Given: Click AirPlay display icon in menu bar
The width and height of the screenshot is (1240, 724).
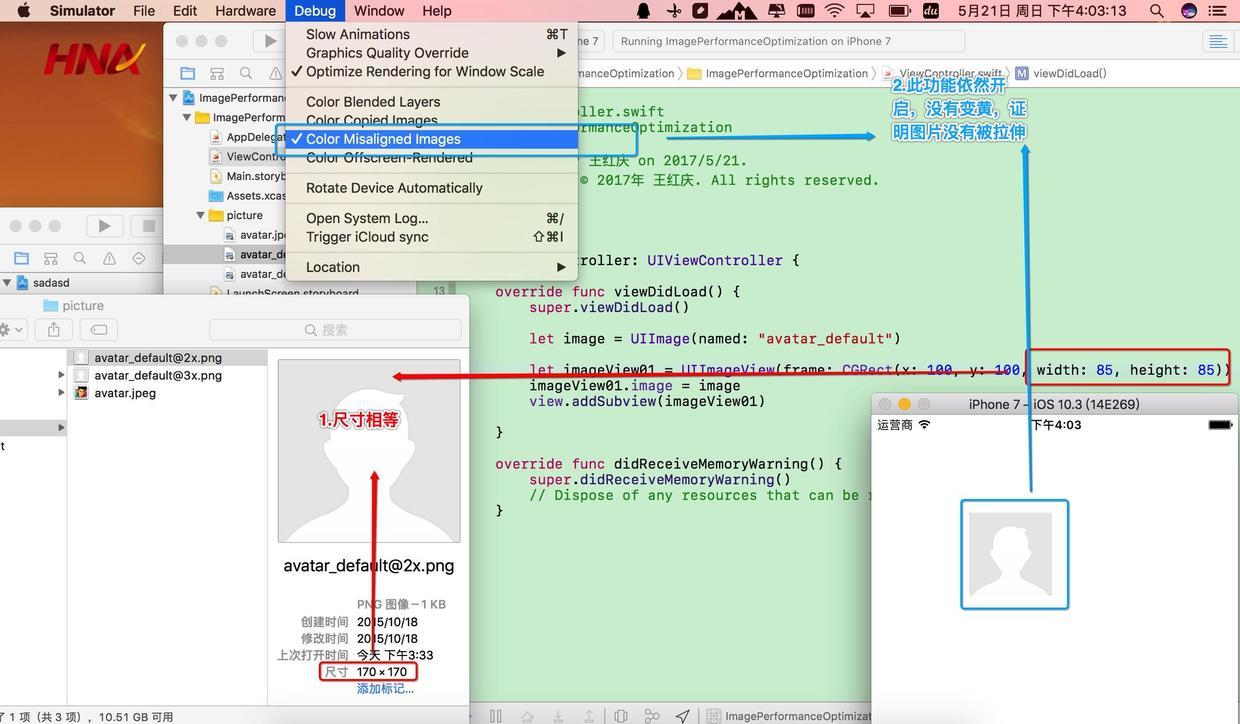Looking at the screenshot, I should coord(866,11).
